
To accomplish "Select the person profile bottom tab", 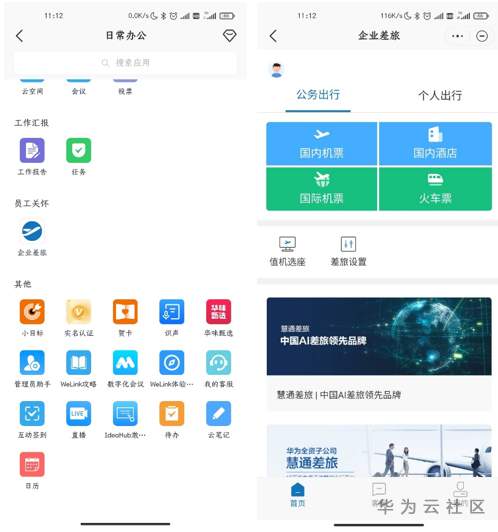I will [460, 494].
